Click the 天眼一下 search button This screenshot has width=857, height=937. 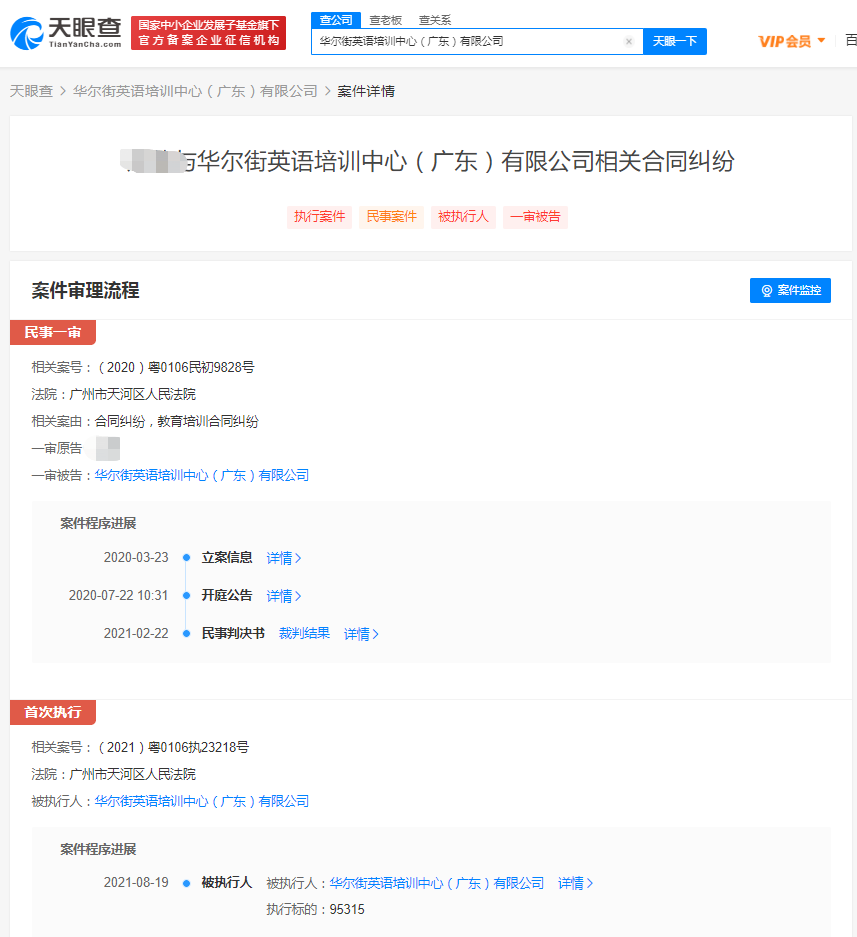point(675,41)
